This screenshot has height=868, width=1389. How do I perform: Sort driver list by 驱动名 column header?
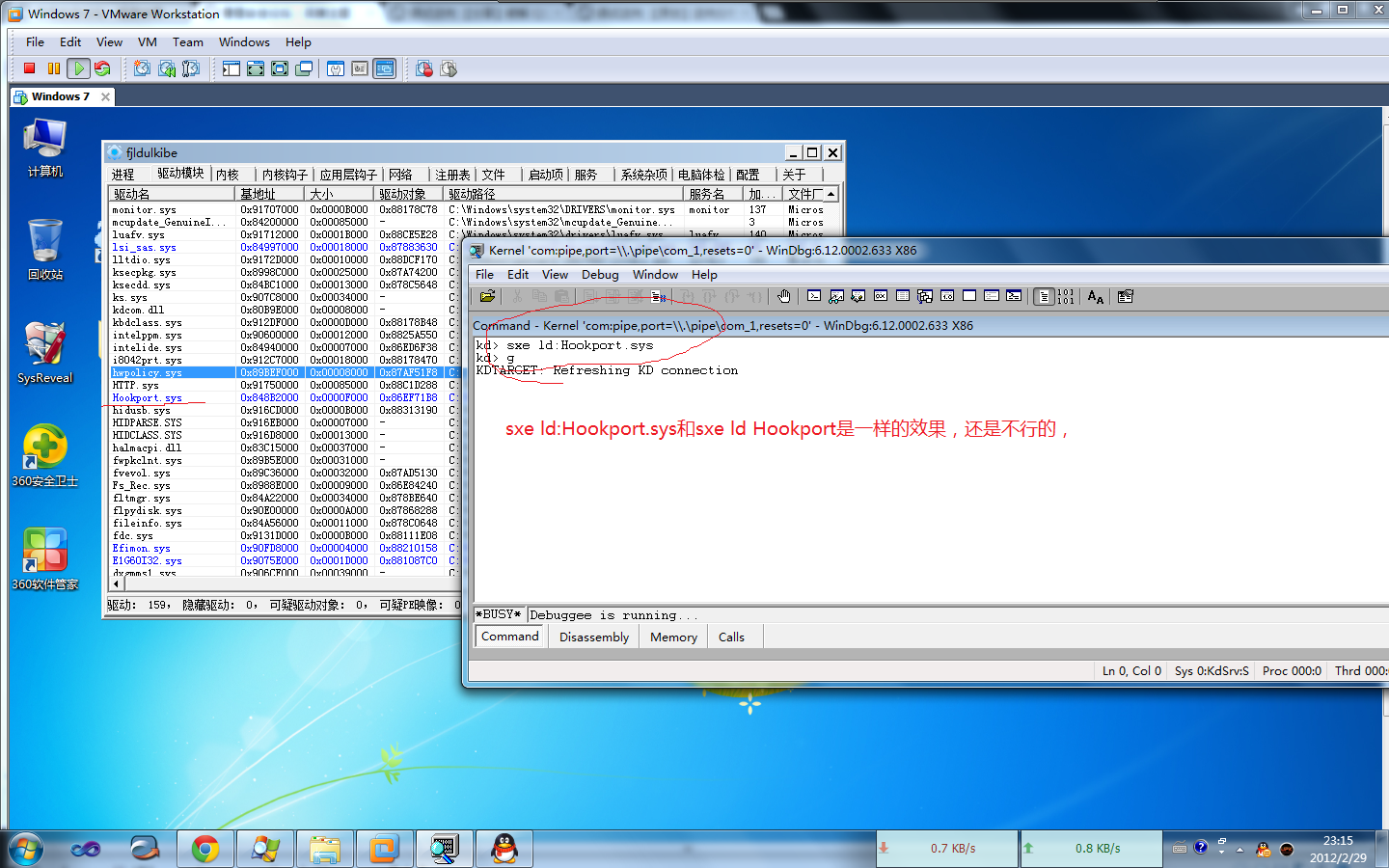(173, 194)
